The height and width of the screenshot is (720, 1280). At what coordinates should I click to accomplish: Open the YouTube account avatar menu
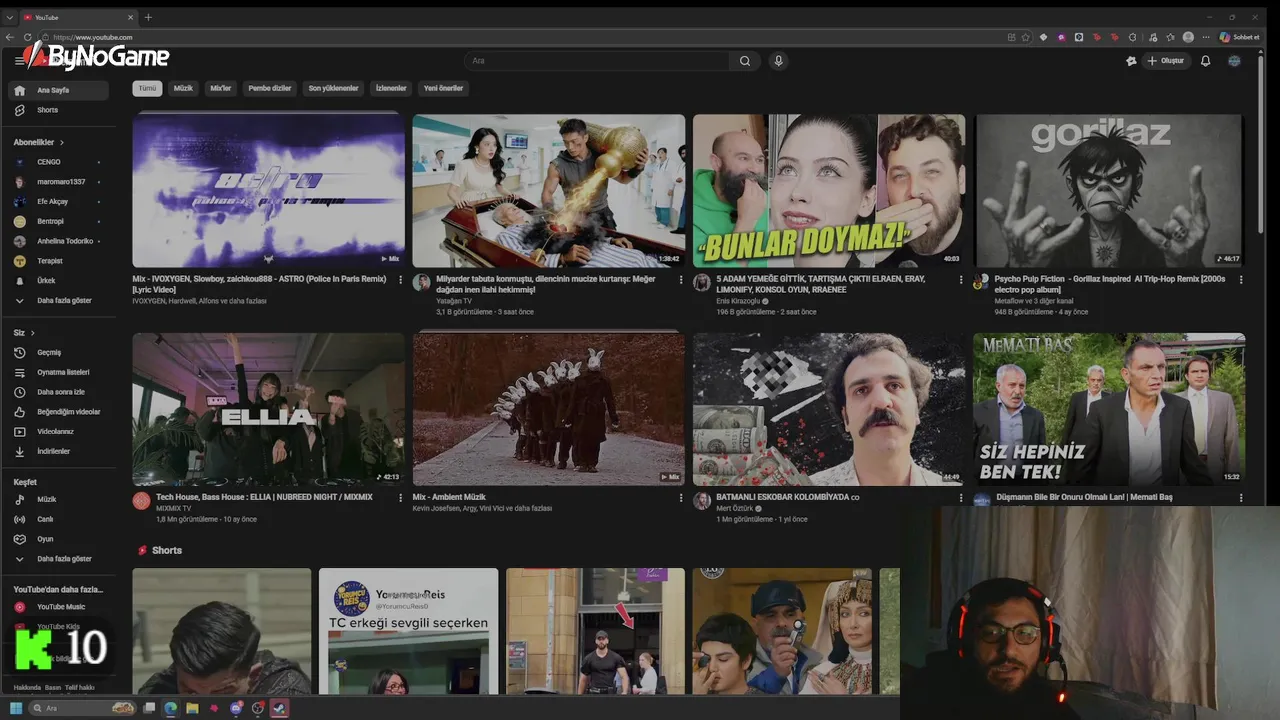tap(1234, 61)
